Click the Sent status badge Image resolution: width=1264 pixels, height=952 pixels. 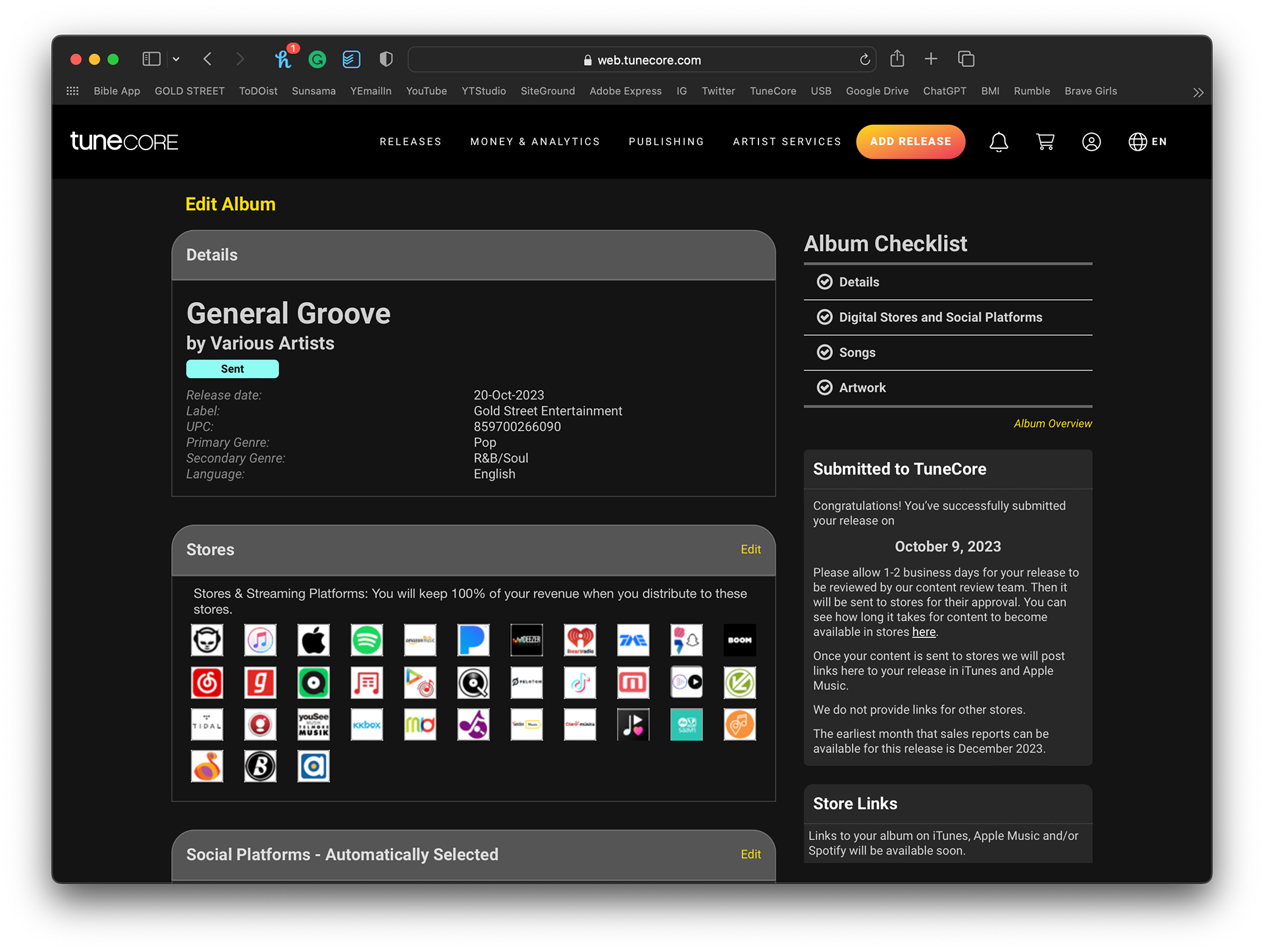tap(232, 369)
